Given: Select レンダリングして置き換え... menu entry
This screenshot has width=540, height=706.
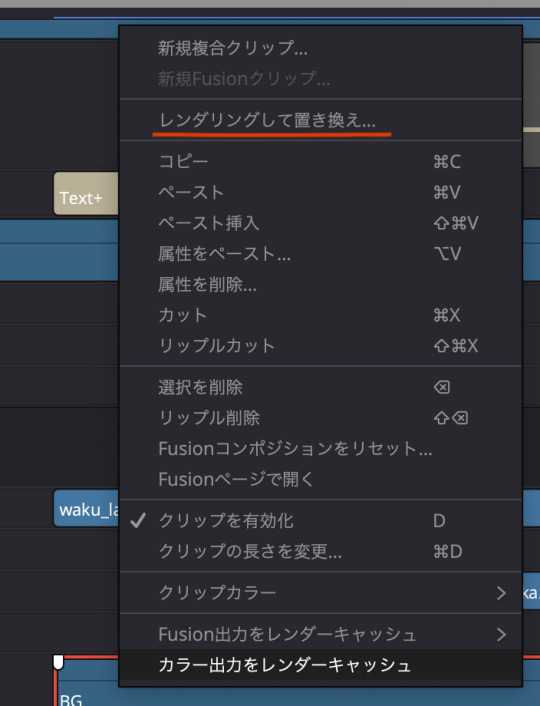Looking at the screenshot, I should coord(320,120).
